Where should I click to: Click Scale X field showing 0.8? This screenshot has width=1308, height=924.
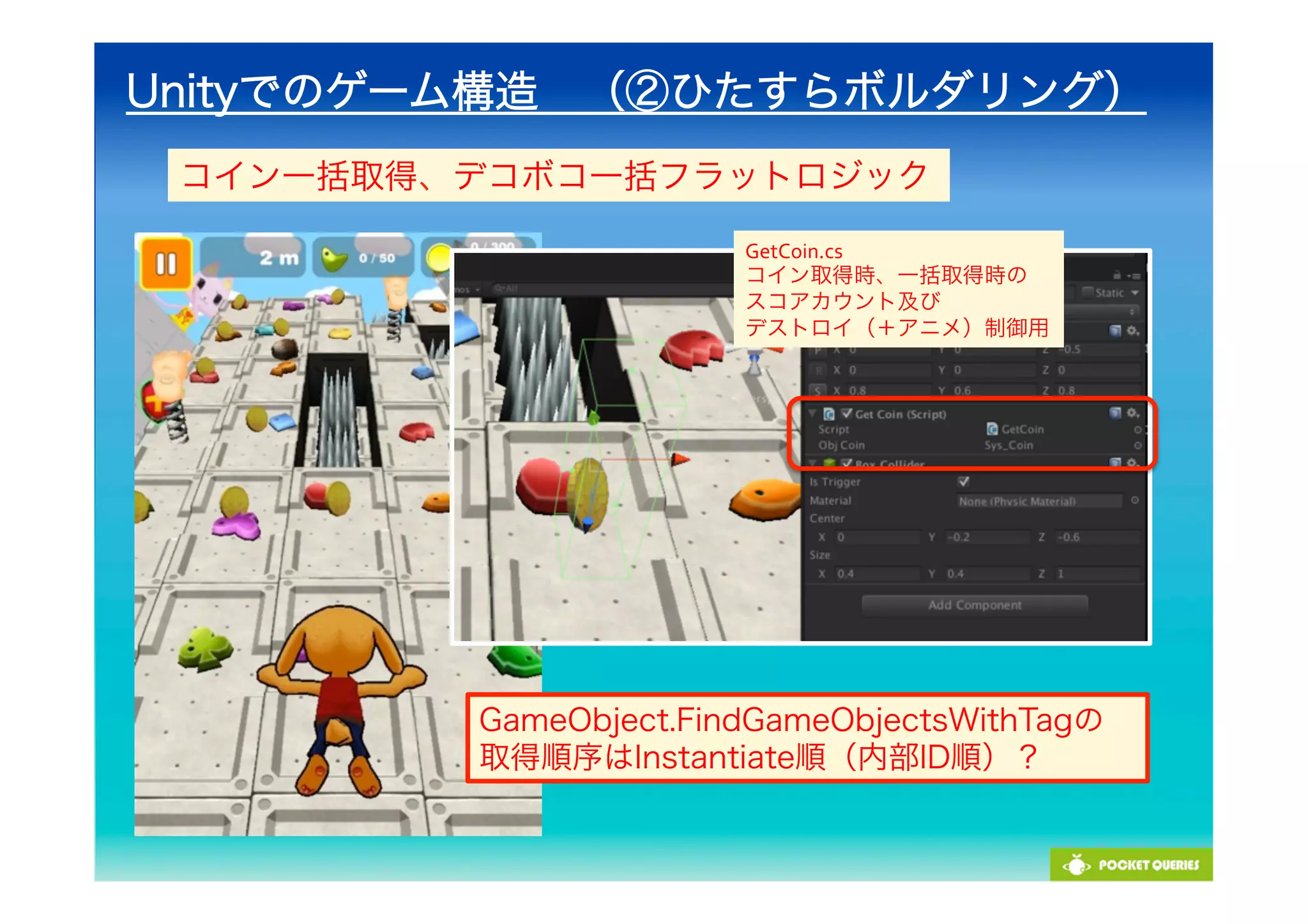pyautogui.click(x=888, y=391)
